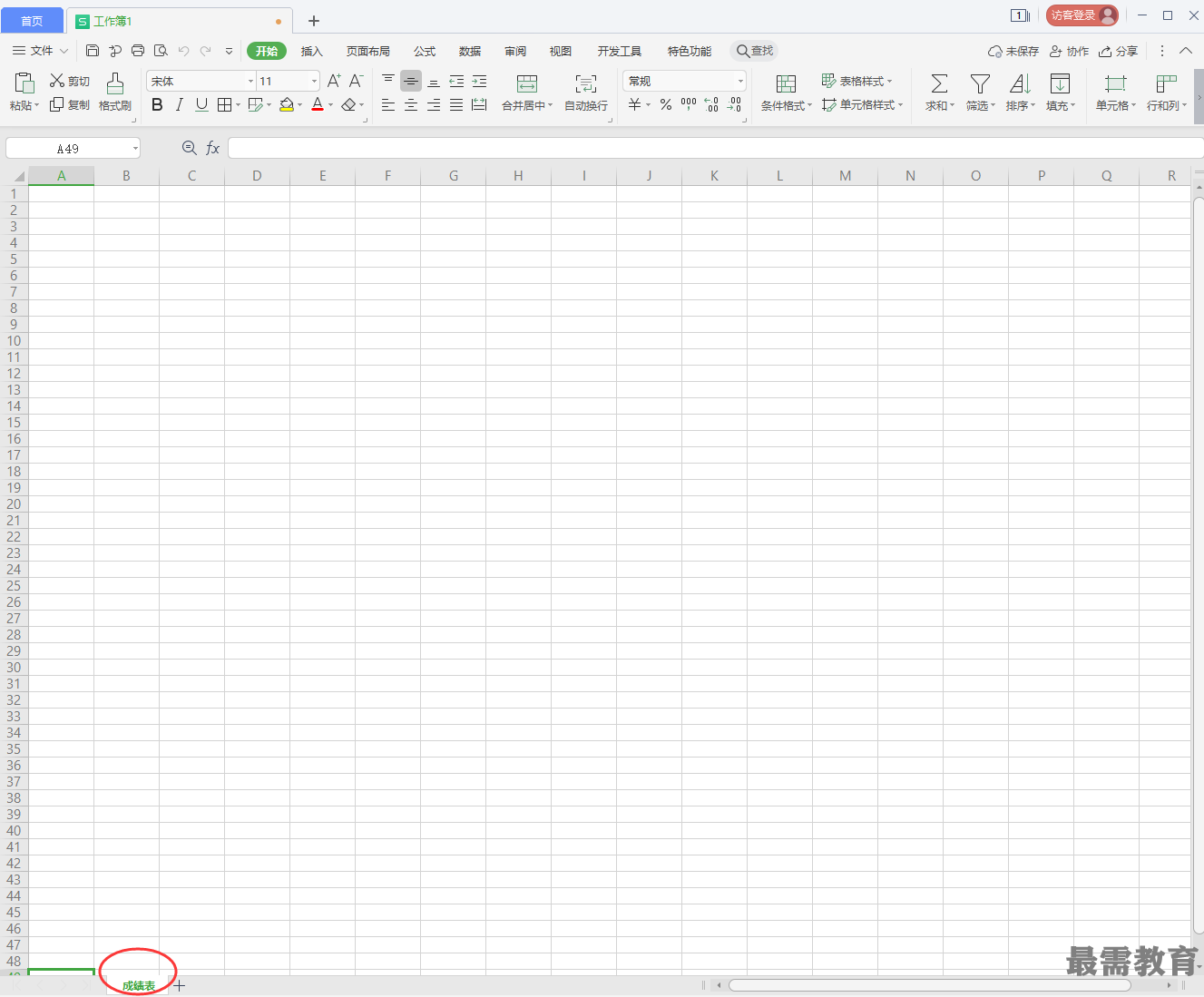Click the Cut (剪切) scissors icon
Viewport: 1204px width, 997px height.
pyautogui.click(x=57, y=81)
